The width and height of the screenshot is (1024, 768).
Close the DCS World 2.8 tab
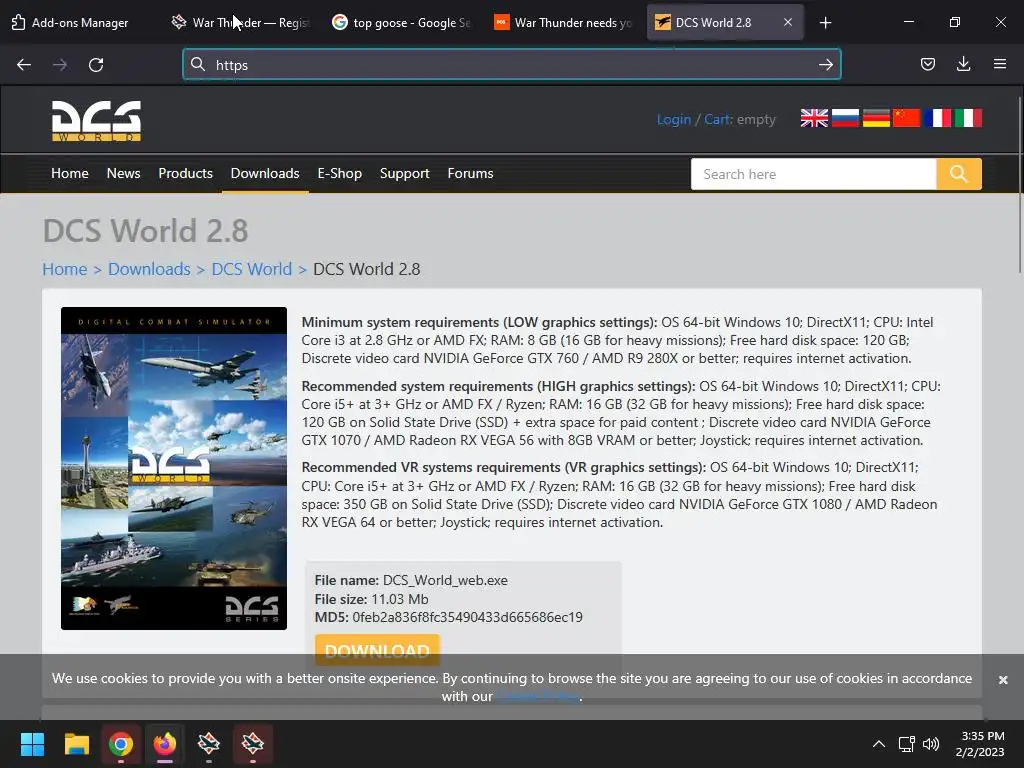coord(788,22)
